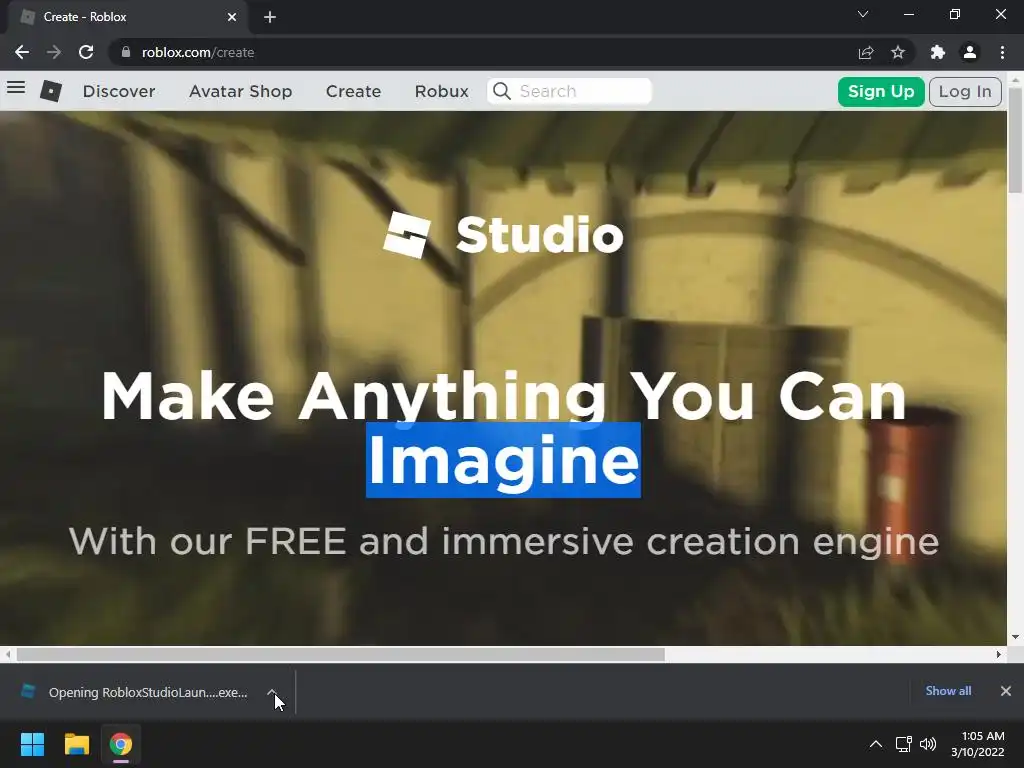This screenshot has height=768, width=1024.
Task: Open the clock showing 1:05 AM
Action: (x=978, y=744)
